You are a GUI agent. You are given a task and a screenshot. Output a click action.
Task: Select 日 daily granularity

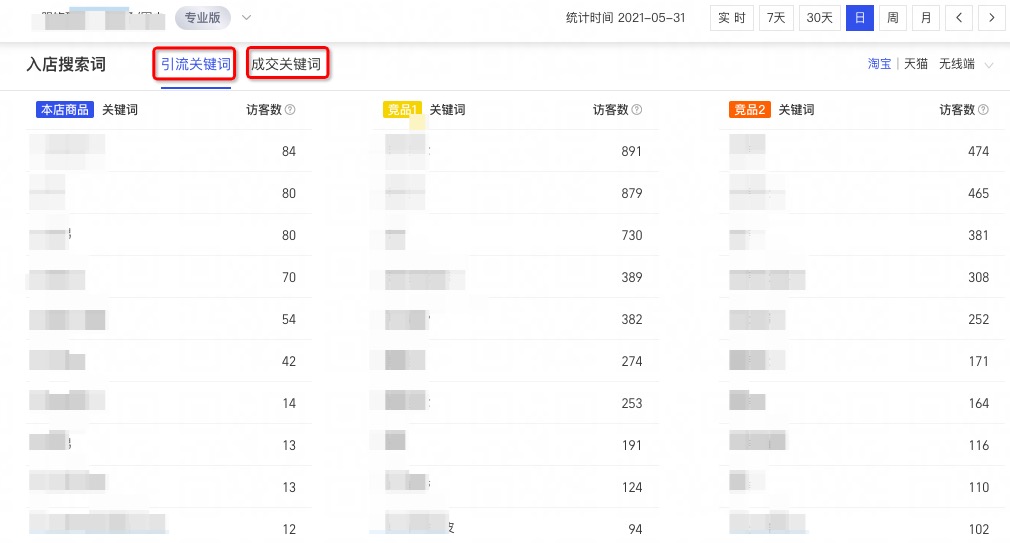click(x=860, y=18)
